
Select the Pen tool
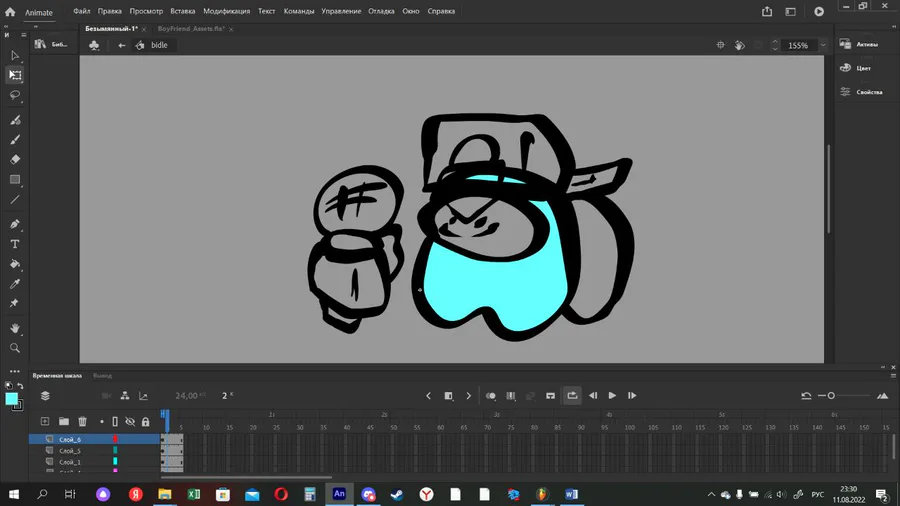pyautogui.click(x=15, y=224)
